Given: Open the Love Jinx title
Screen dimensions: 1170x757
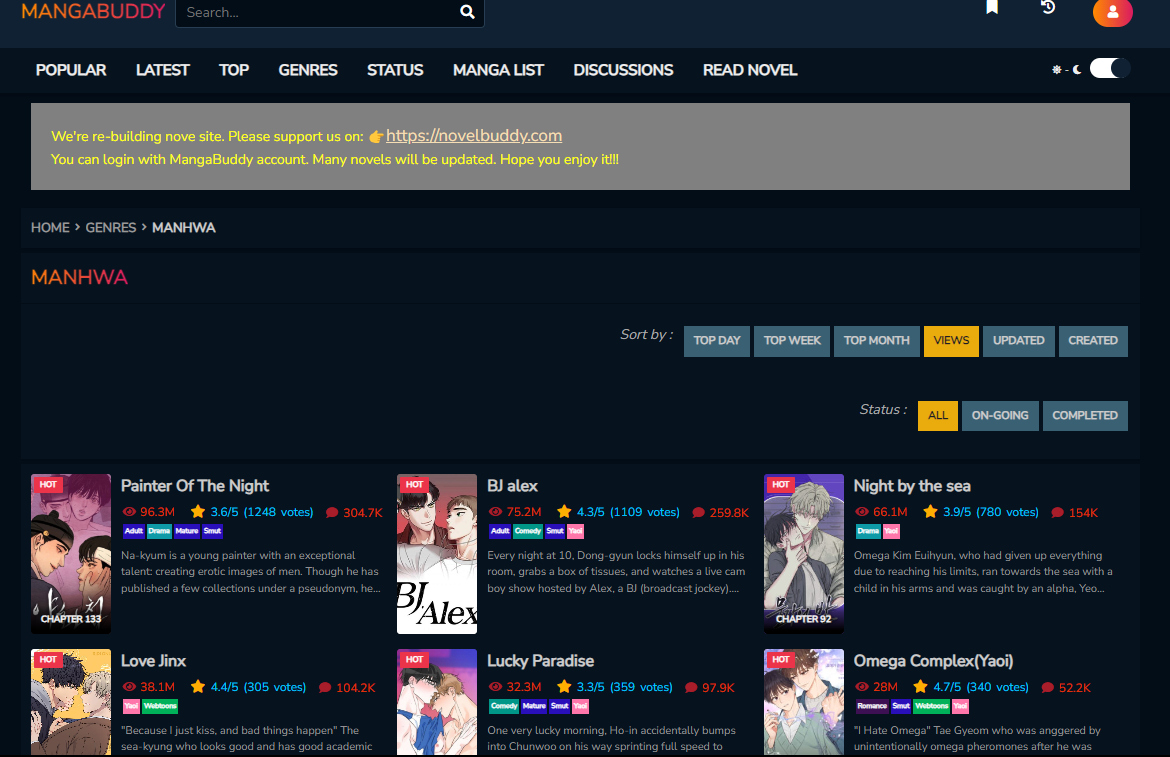Looking at the screenshot, I should (x=153, y=661).
